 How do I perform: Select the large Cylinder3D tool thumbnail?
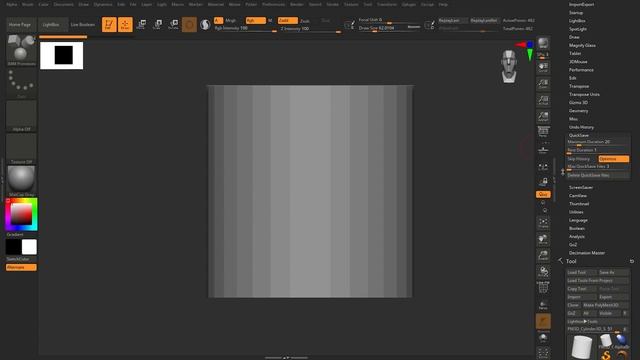pos(582,347)
